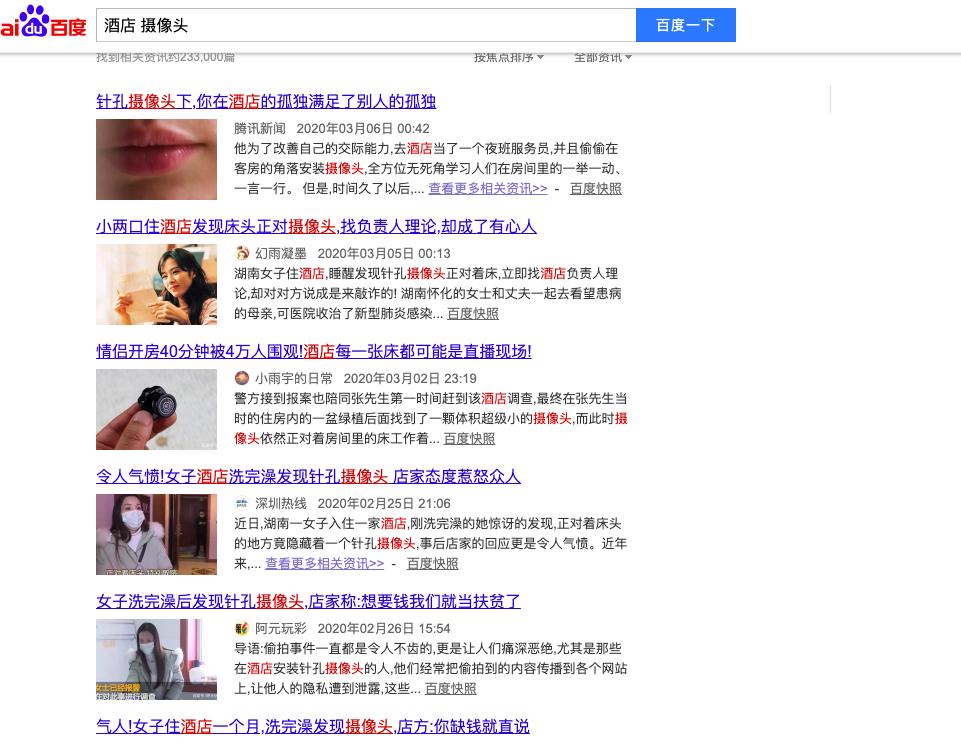The image size is (961, 744).
Task: Open the 针孔摄像头下 headline article
Action: (266, 101)
